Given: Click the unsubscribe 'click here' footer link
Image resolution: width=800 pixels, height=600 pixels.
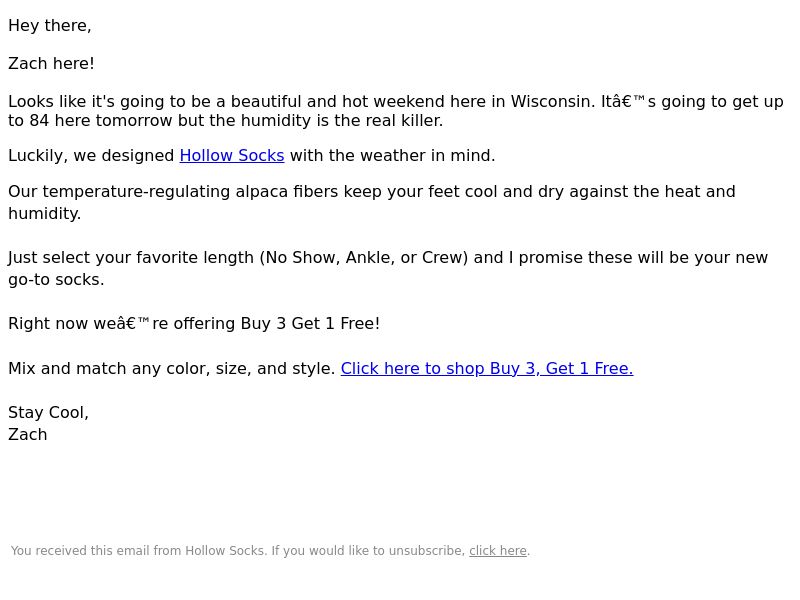Looking at the screenshot, I should tap(497, 551).
